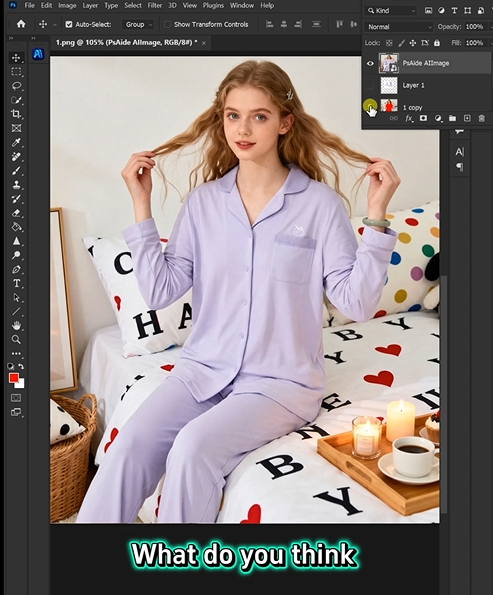This screenshot has height=595, width=493.
Task: Select the Eraser tool
Action: click(x=16, y=213)
